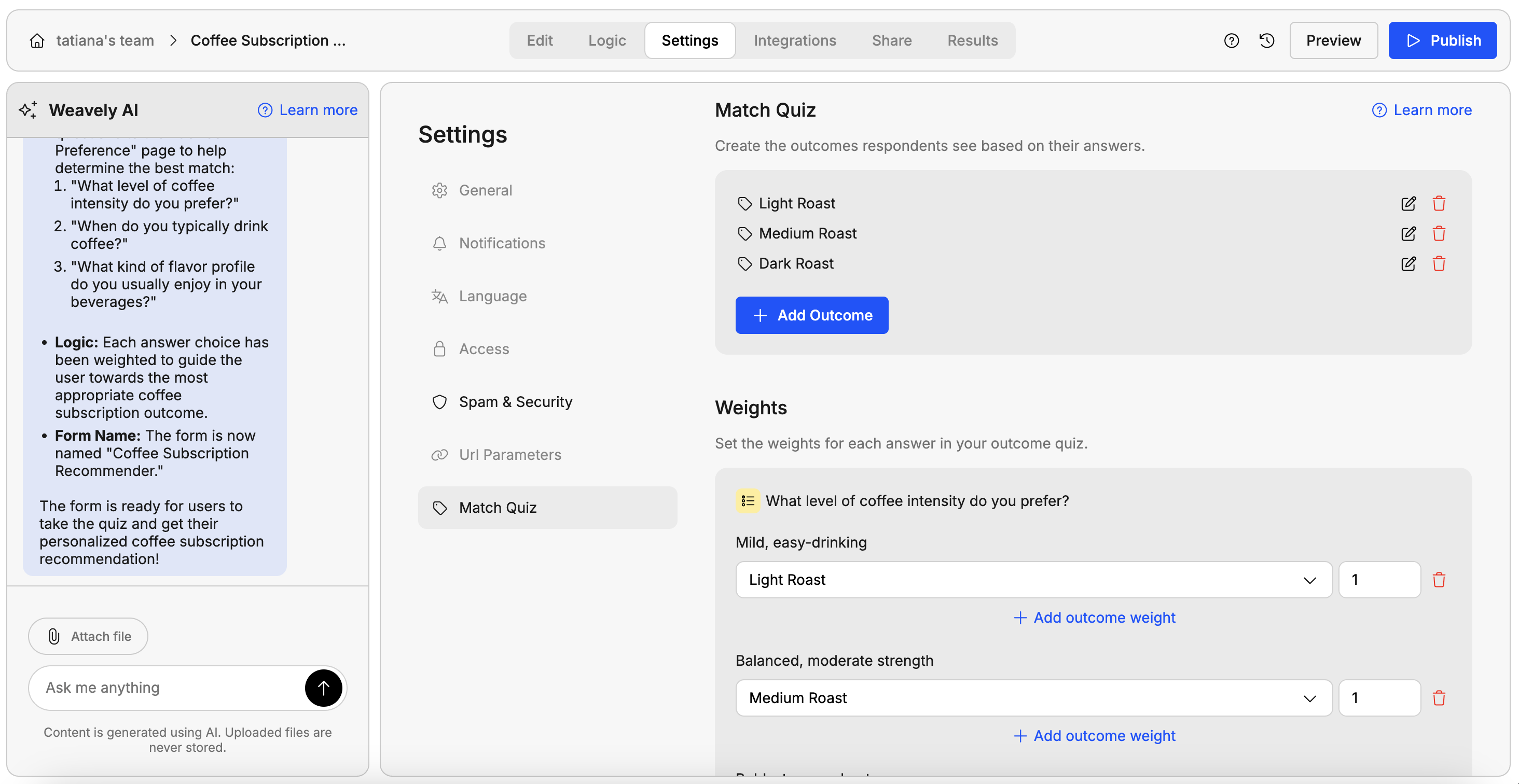Open Language settings section
The height and width of the screenshot is (784, 1519).
547,297
